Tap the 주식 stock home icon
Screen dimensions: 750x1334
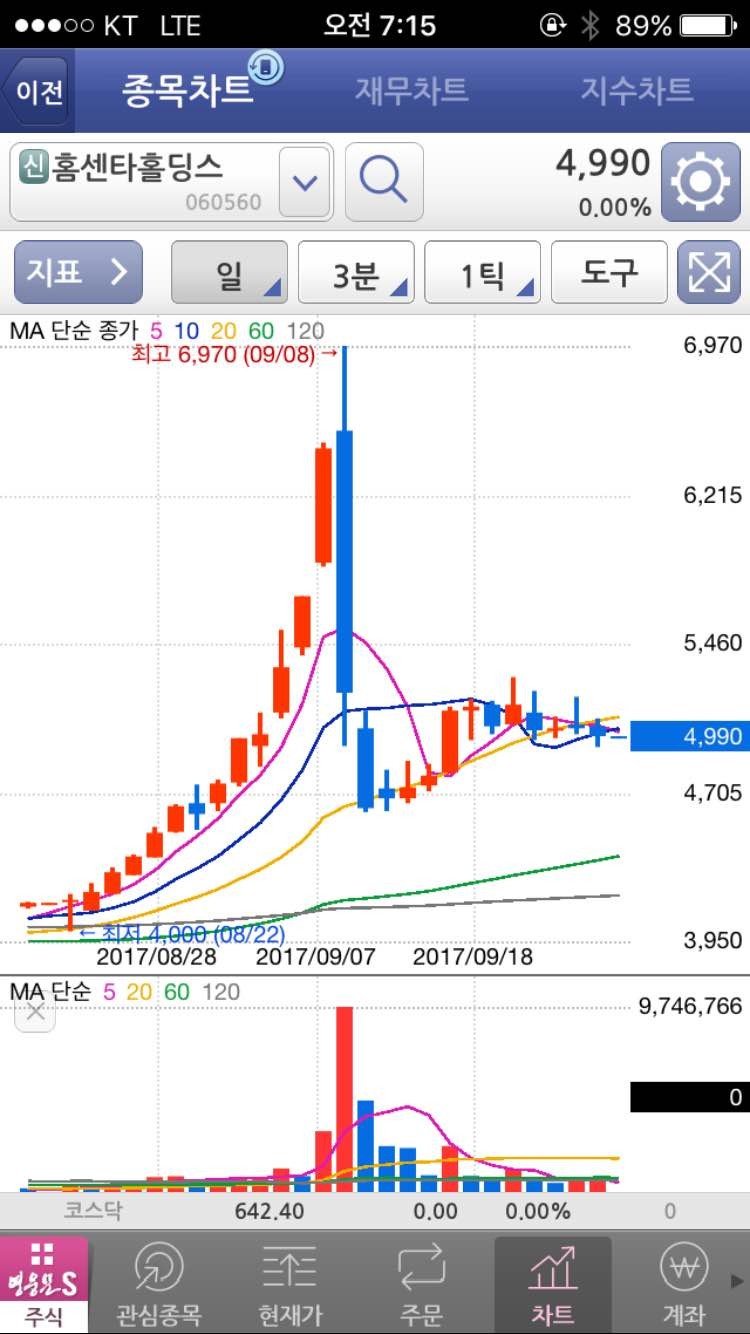tap(43, 1284)
